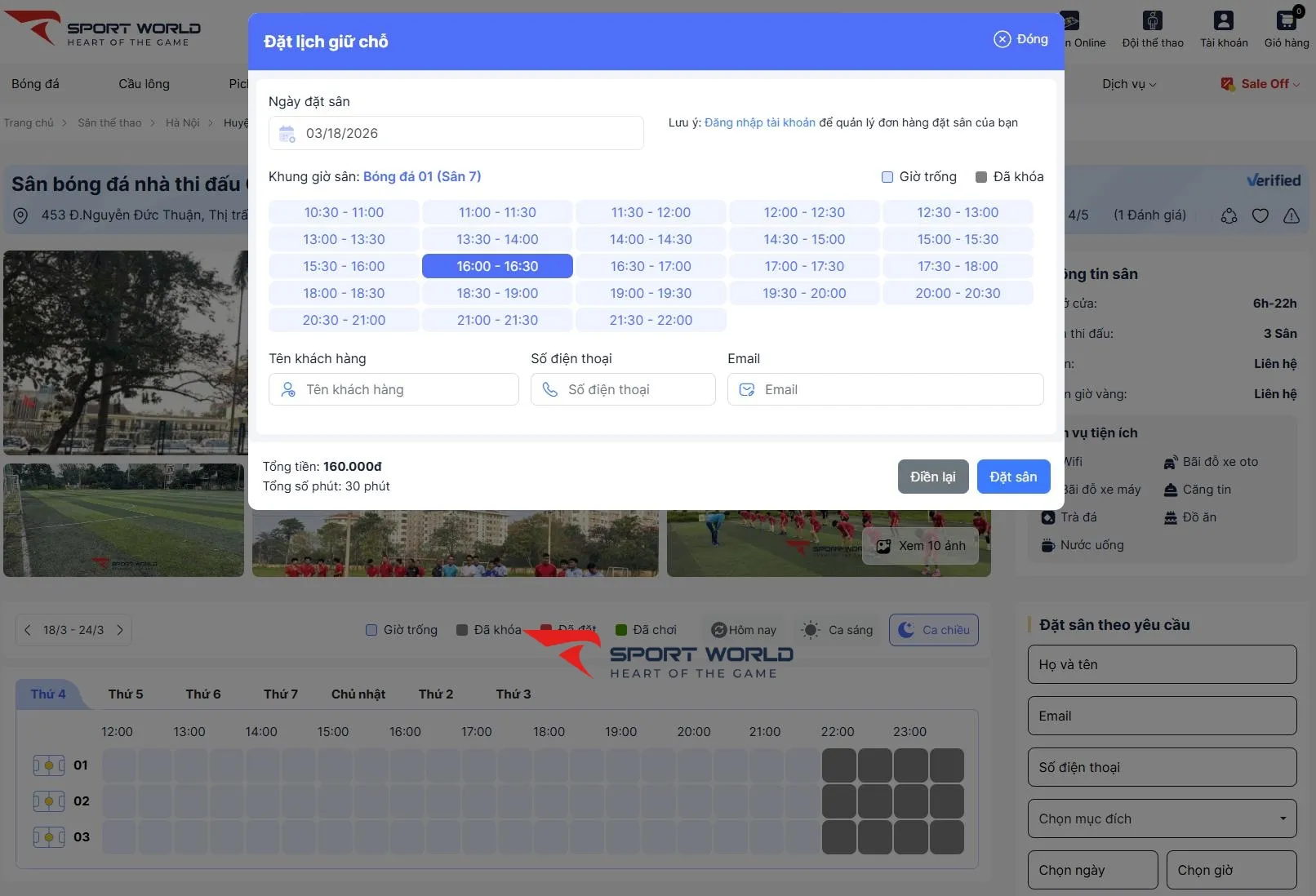Toggle the Ca chiều afternoon shift

[933, 630]
